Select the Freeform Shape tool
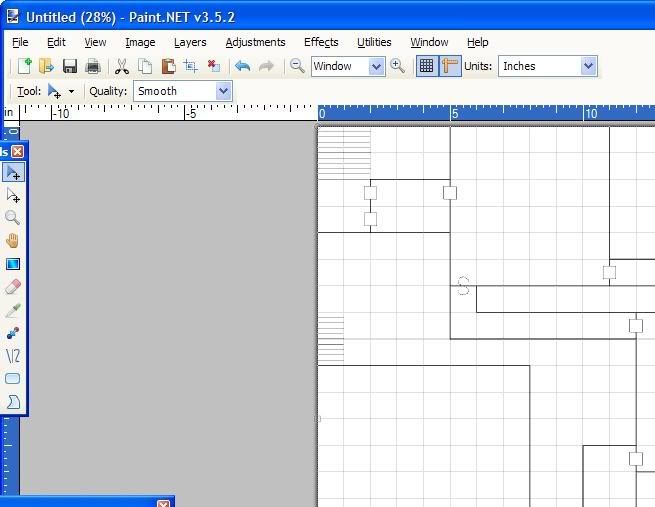The height and width of the screenshot is (507, 655). (13, 402)
